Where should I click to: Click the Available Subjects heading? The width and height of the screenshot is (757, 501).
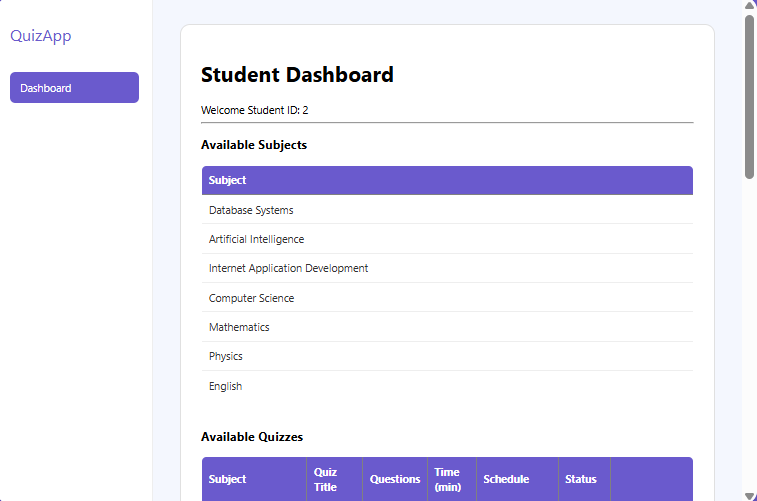pyautogui.click(x=254, y=145)
